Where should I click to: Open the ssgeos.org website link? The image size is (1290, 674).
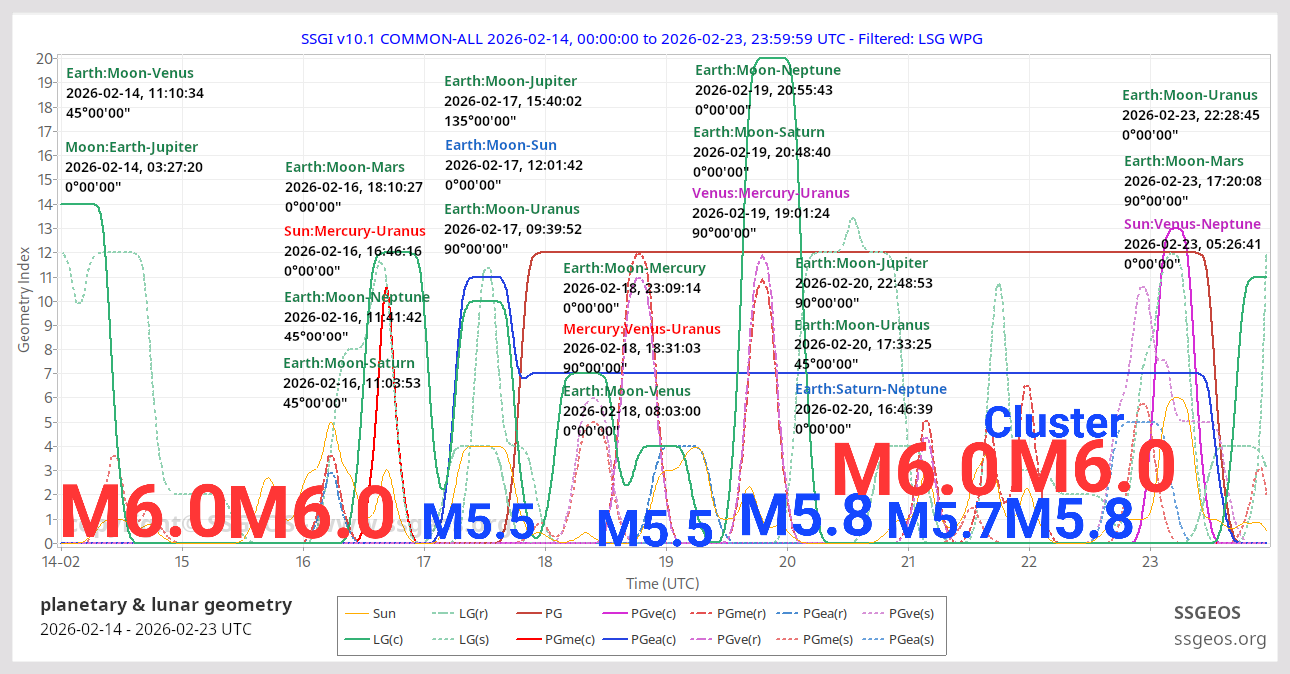[x=1221, y=638]
